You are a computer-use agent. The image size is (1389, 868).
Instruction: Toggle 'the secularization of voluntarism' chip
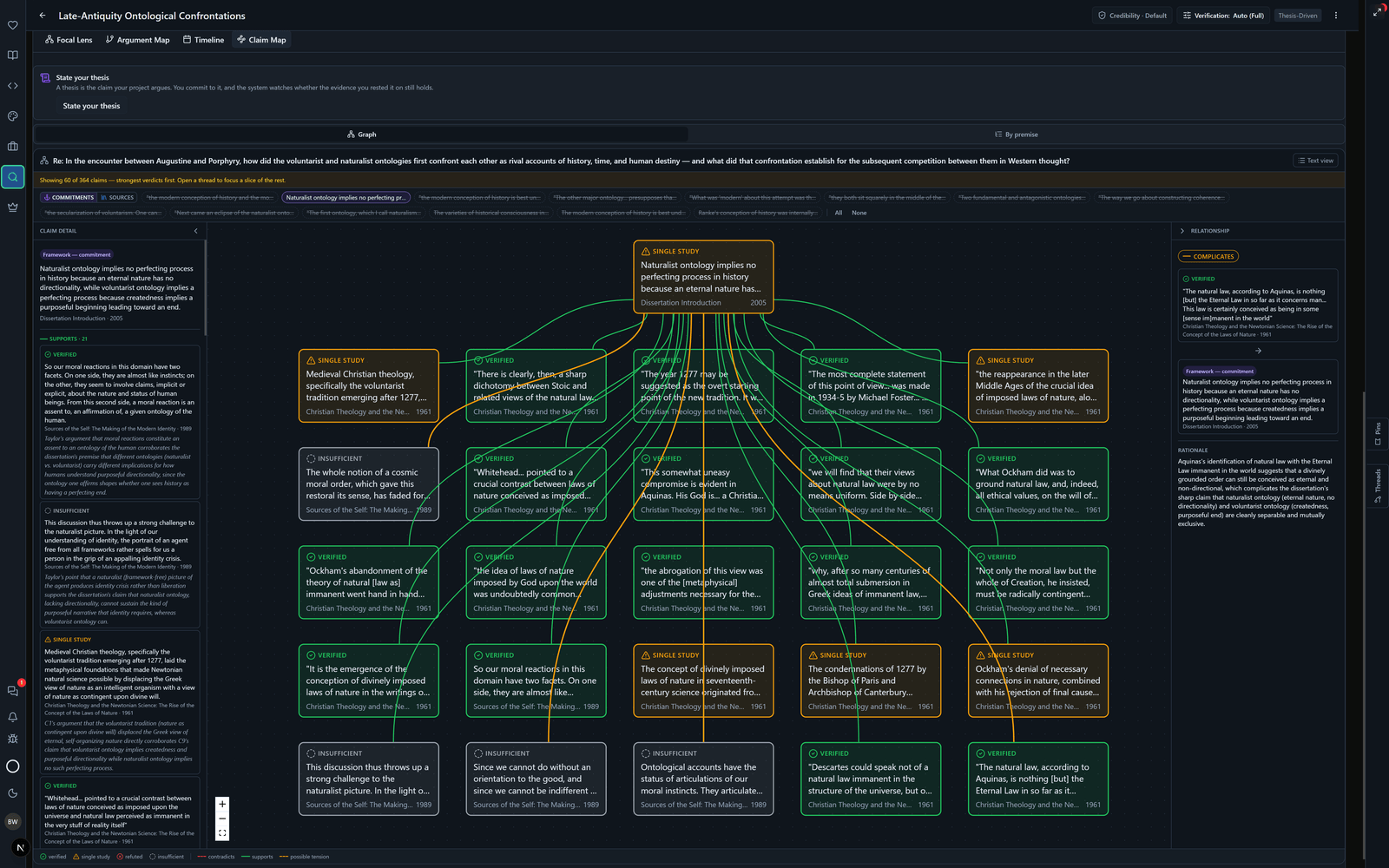tap(103, 213)
